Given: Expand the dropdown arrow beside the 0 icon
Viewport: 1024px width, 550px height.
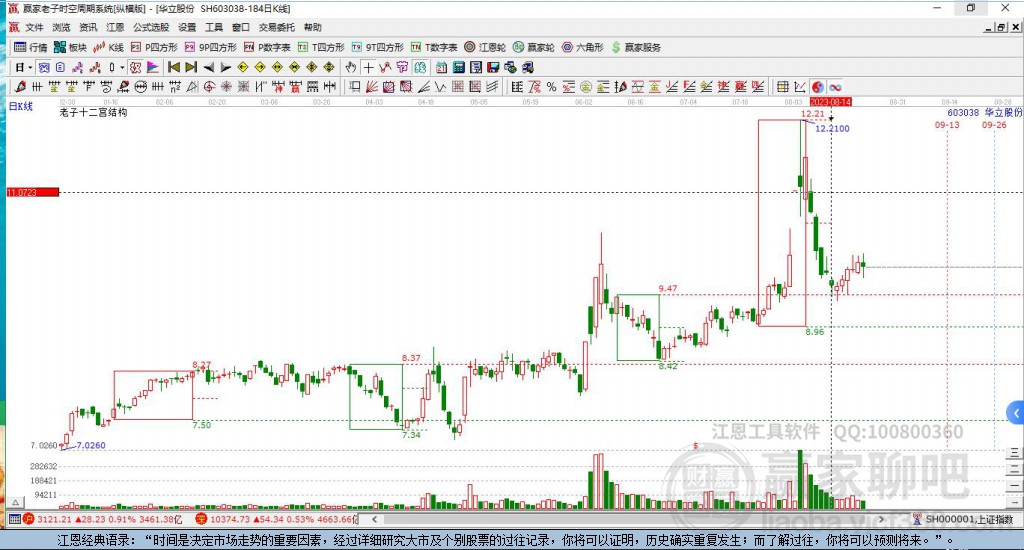Looking at the screenshot, I should (122, 67).
